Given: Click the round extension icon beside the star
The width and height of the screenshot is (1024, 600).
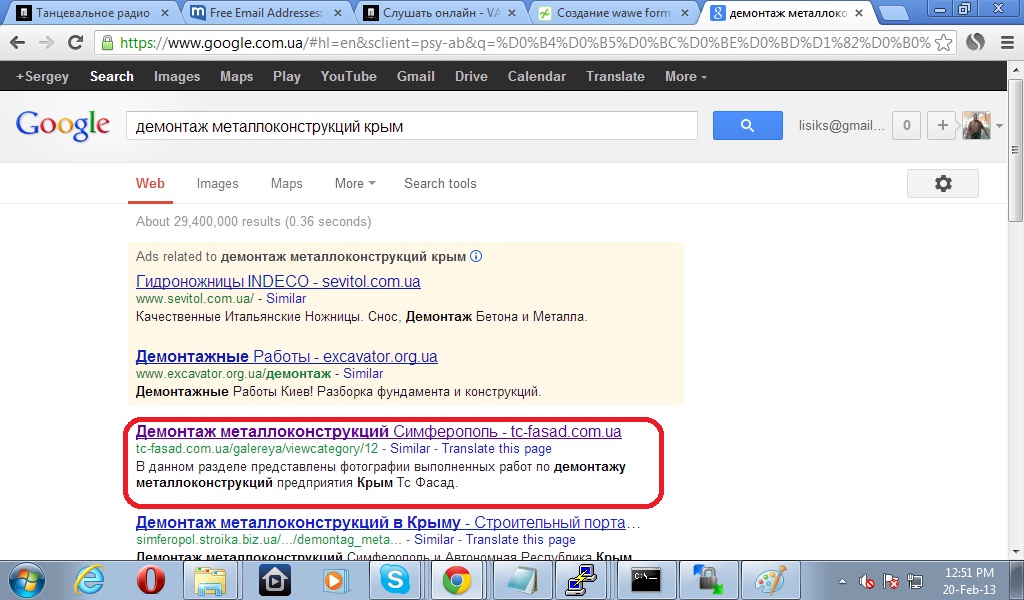Looking at the screenshot, I should coord(975,43).
